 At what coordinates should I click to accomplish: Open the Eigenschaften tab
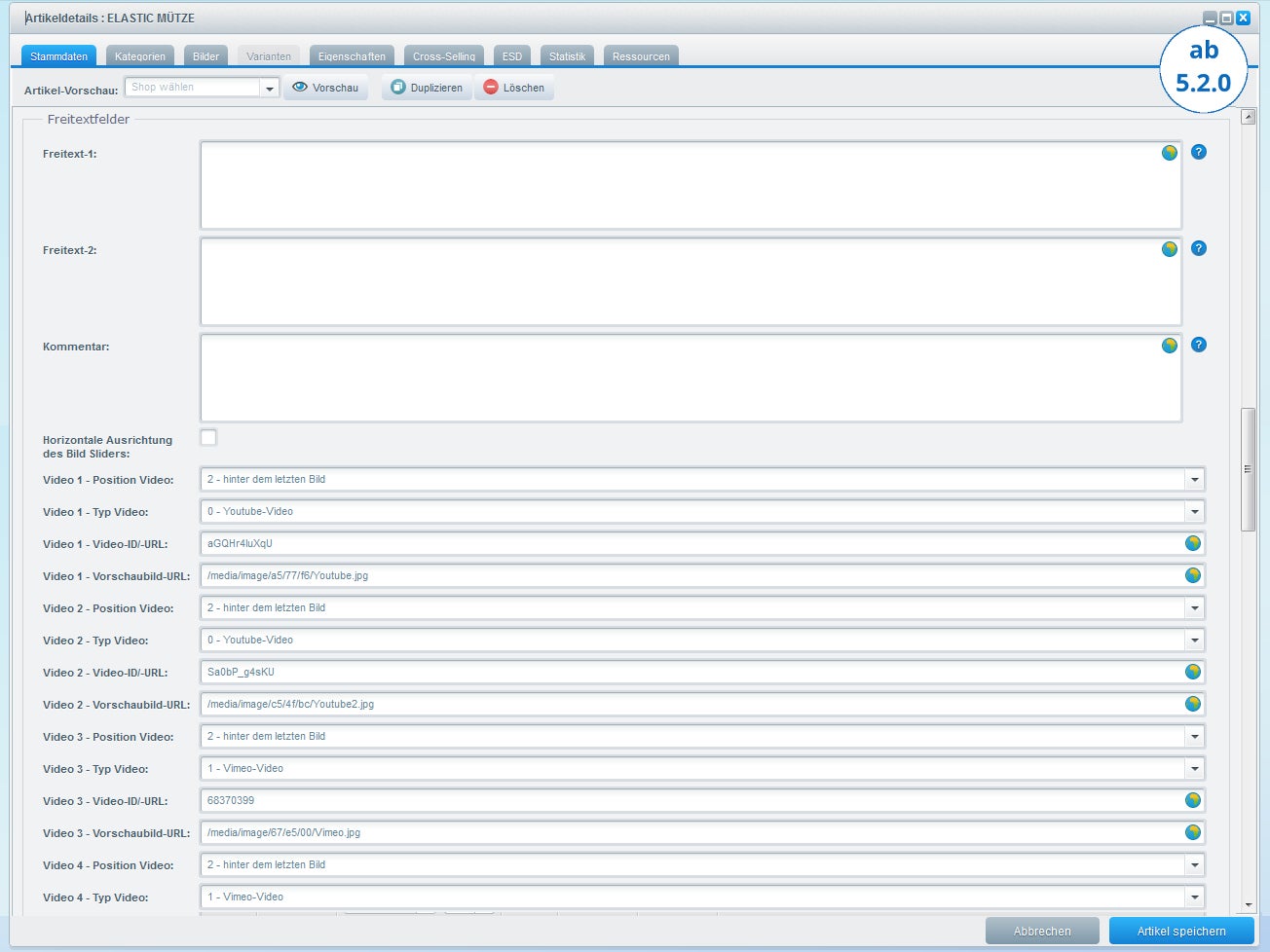point(352,56)
